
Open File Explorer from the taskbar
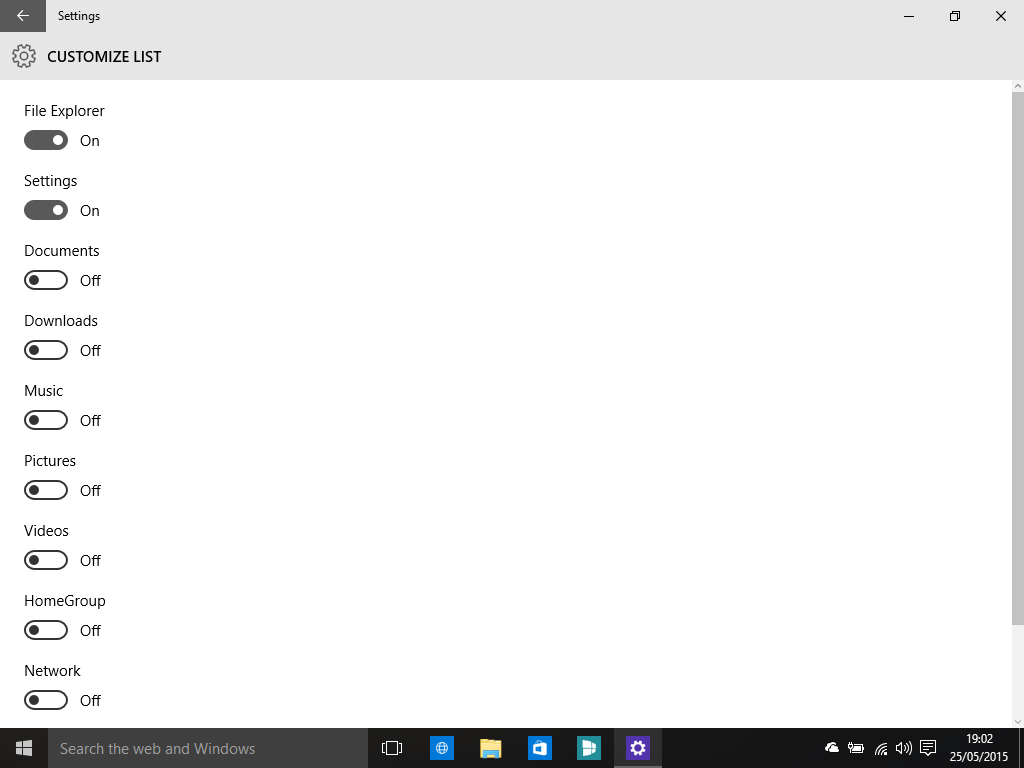click(490, 748)
